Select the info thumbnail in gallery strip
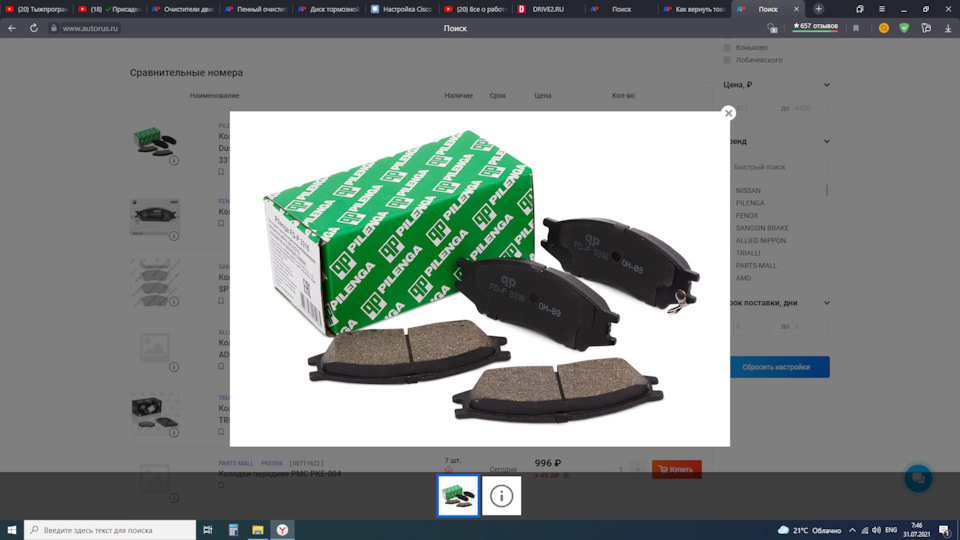 coord(501,495)
